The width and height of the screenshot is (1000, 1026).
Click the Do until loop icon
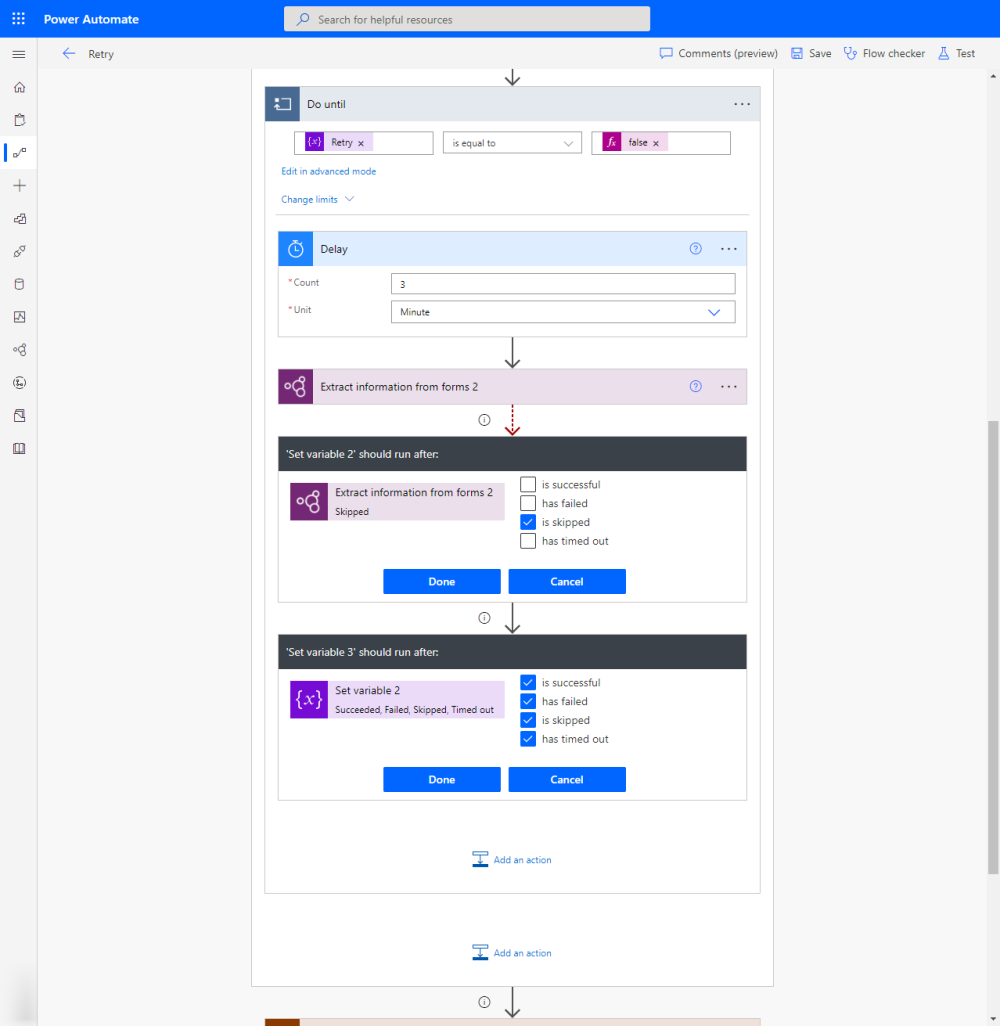282,104
